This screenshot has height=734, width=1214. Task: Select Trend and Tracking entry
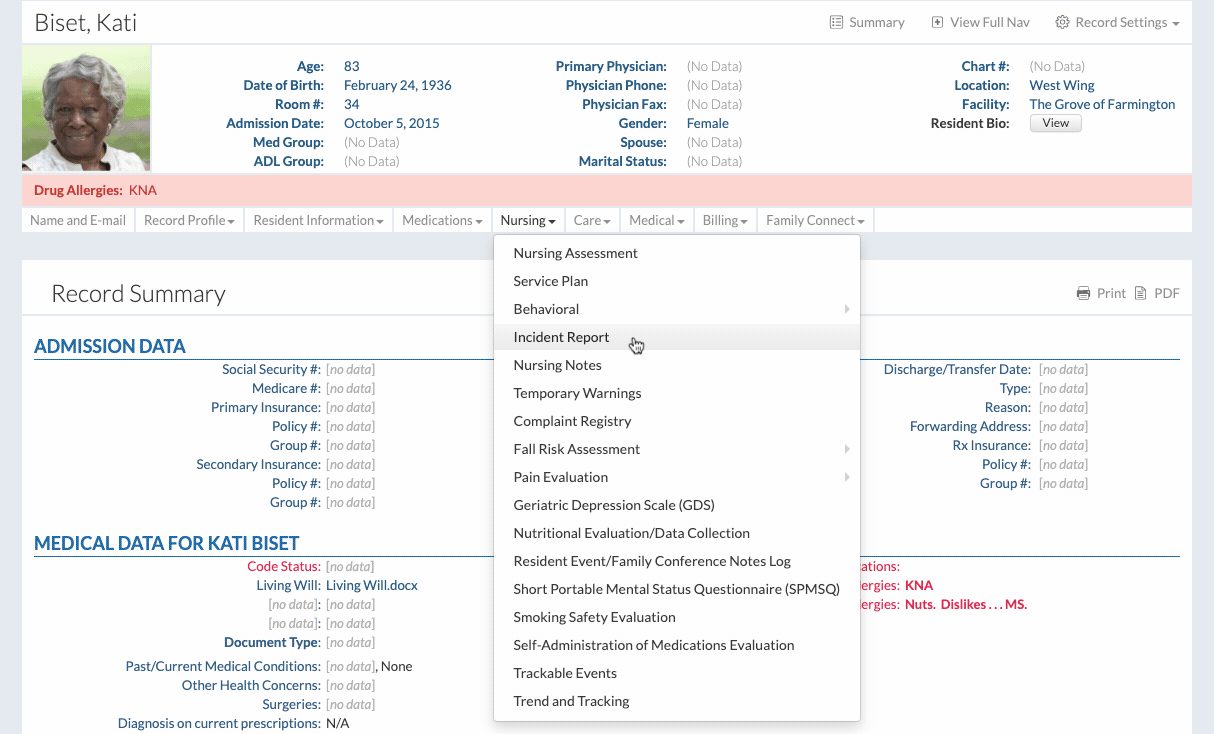click(571, 701)
